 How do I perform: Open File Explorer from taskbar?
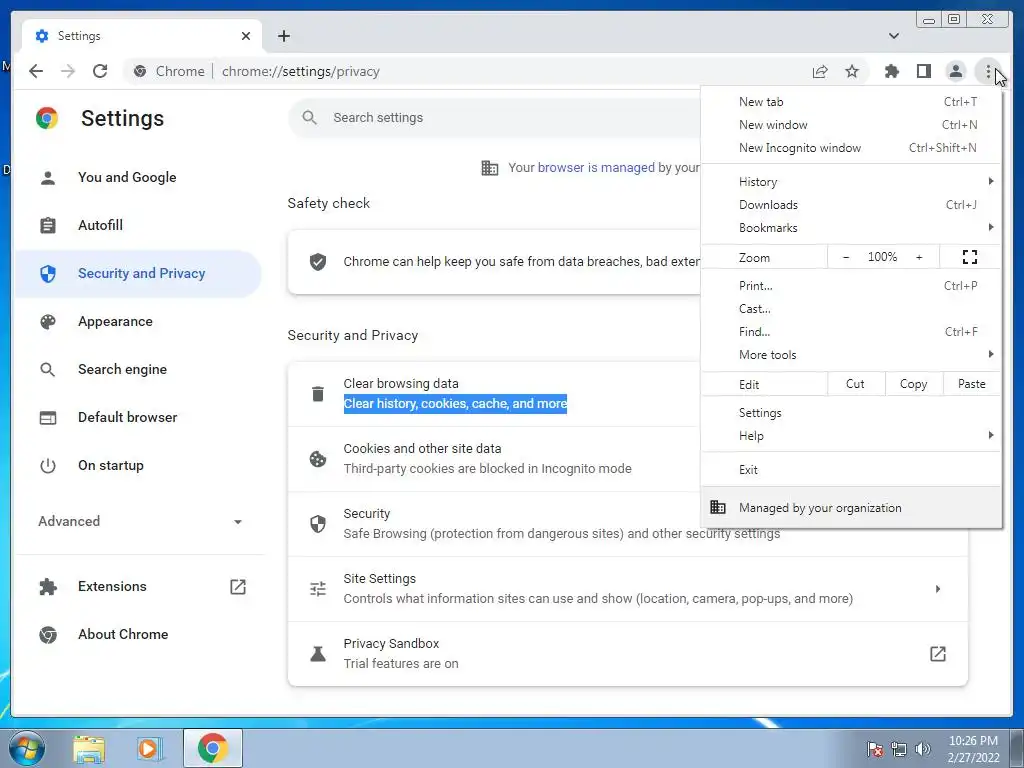pos(89,748)
